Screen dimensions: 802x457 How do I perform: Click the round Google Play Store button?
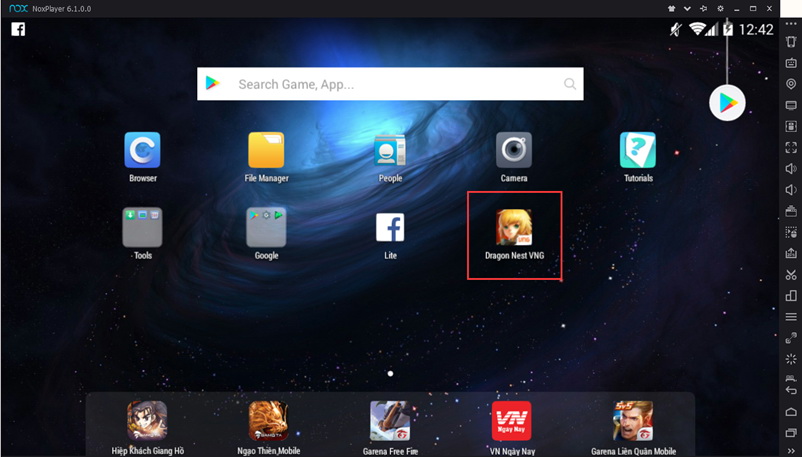pyautogui.click(x=727, y=103)
